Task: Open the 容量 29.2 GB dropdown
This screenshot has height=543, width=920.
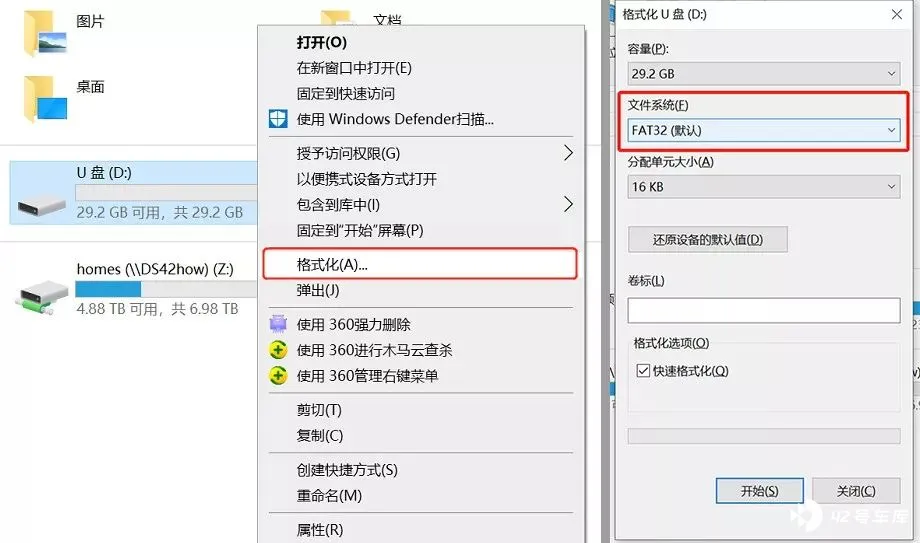Action: point(763,74)
